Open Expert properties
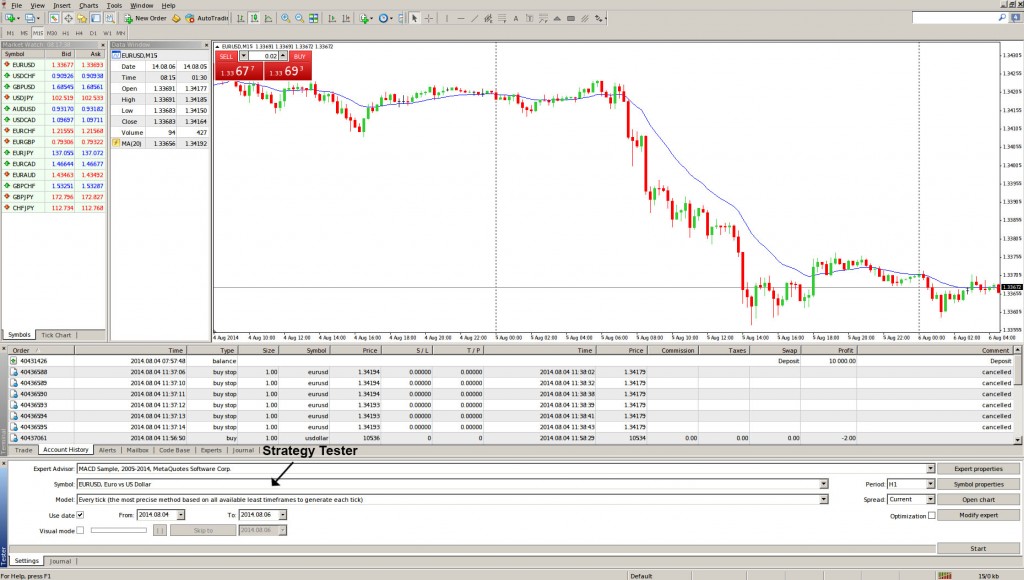 978,467
